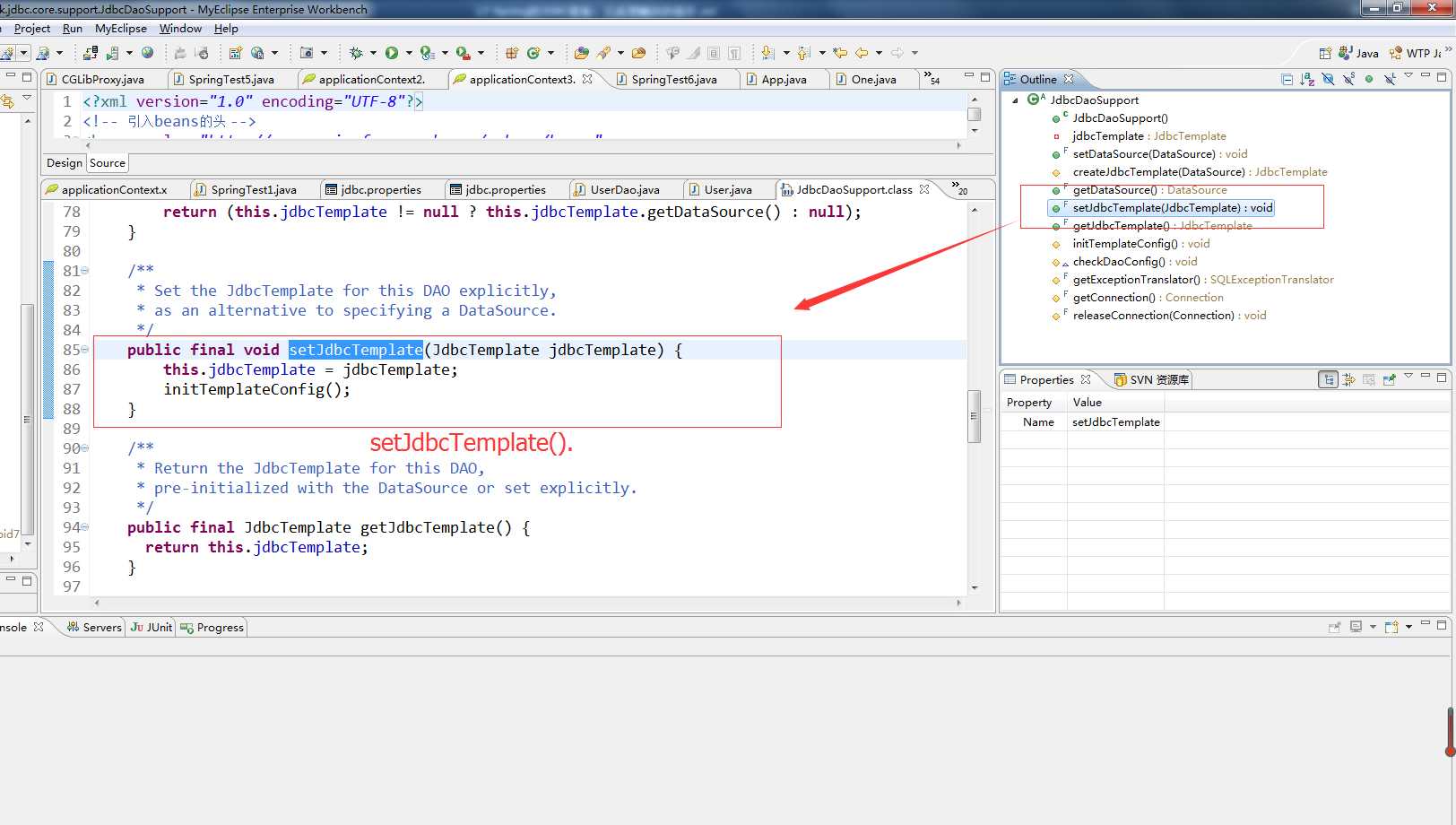
Task: Click the Open Perspective icon beside Java
Action: [x=1324, y=53]
